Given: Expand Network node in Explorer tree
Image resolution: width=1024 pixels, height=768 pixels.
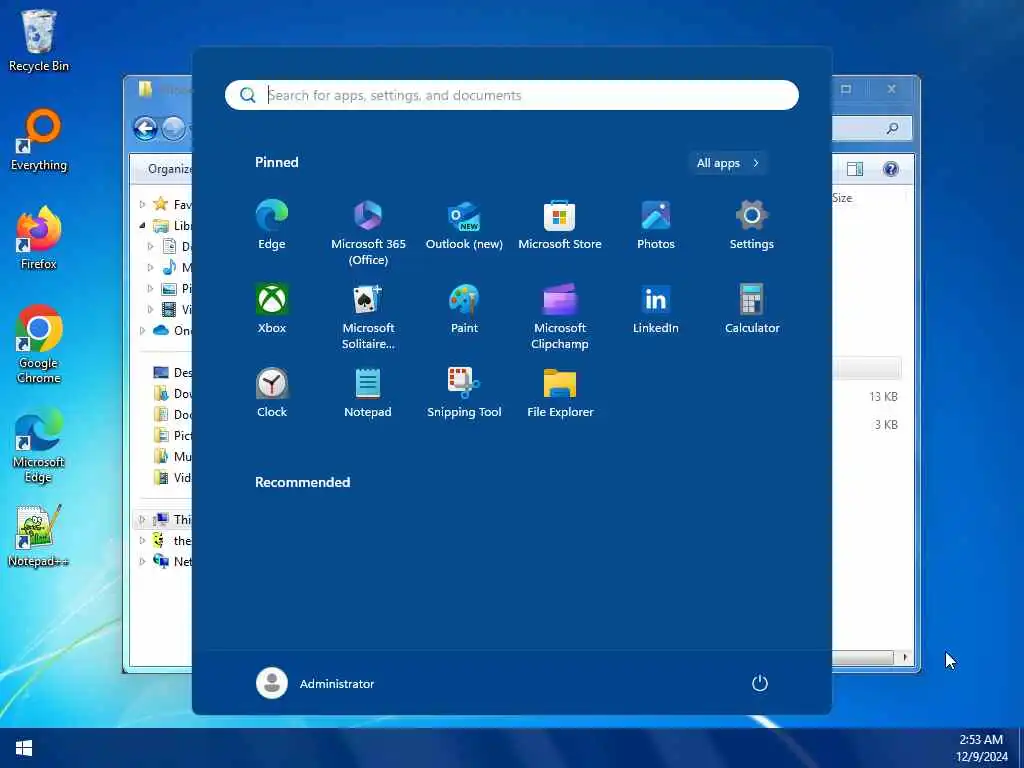Looking at the screenshot, I should (142, 562).
